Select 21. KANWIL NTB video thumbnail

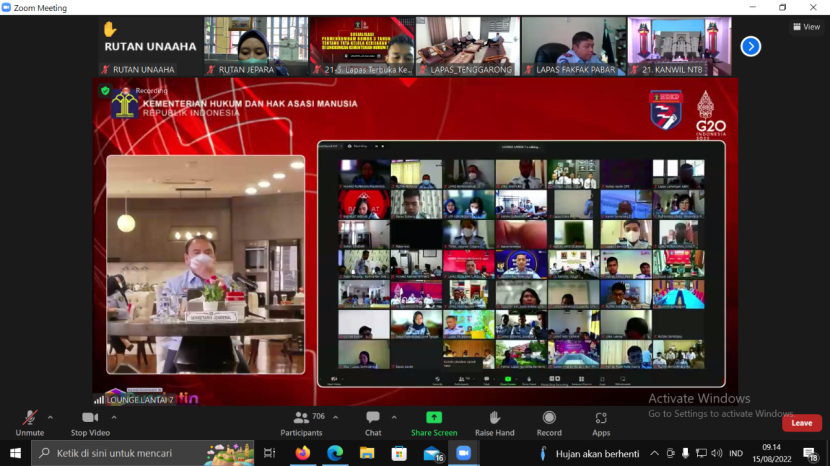click(680, 46)
